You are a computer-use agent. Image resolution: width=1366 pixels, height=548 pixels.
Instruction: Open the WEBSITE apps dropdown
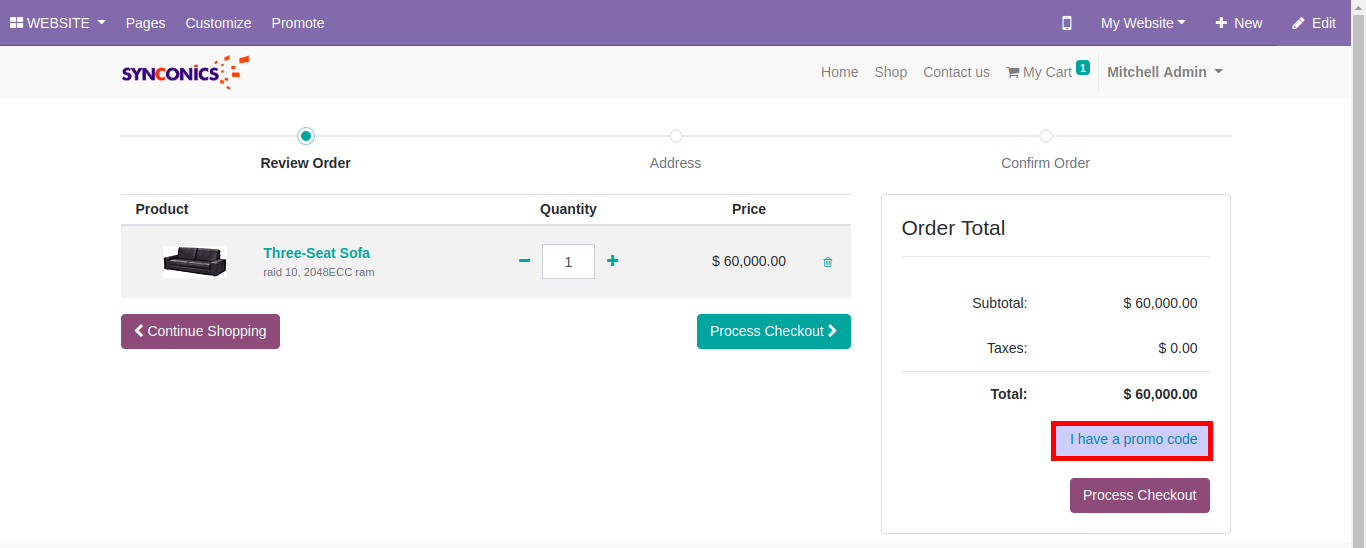tap(58, 23)
